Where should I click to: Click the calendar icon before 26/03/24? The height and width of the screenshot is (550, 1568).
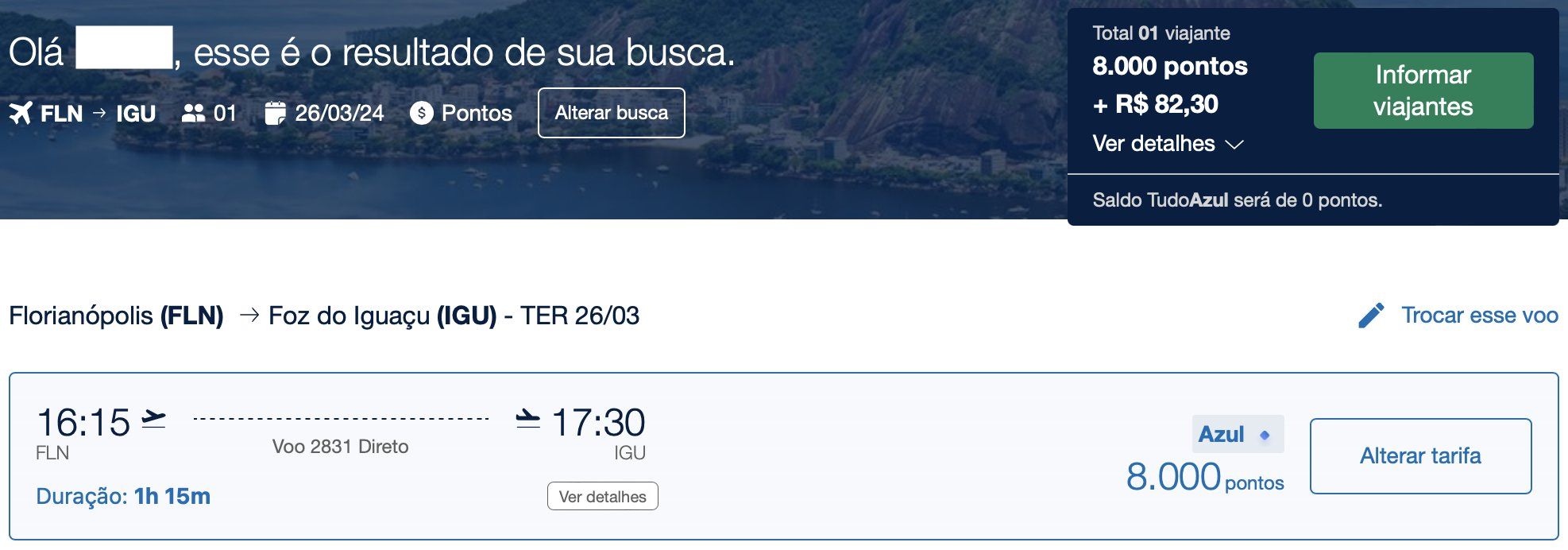pyautogui.click(x=275, y=113)
